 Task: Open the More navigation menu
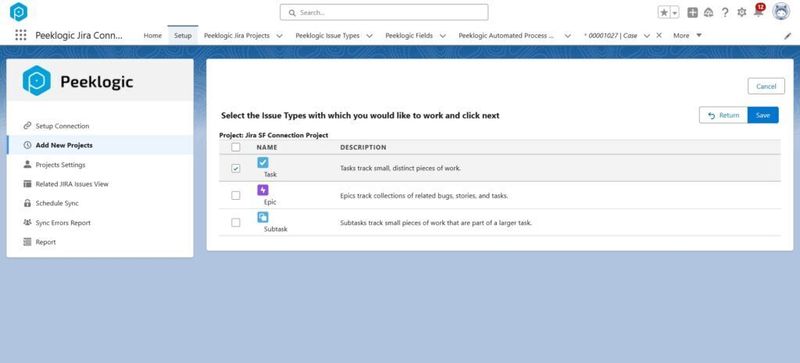pos(687,36)
